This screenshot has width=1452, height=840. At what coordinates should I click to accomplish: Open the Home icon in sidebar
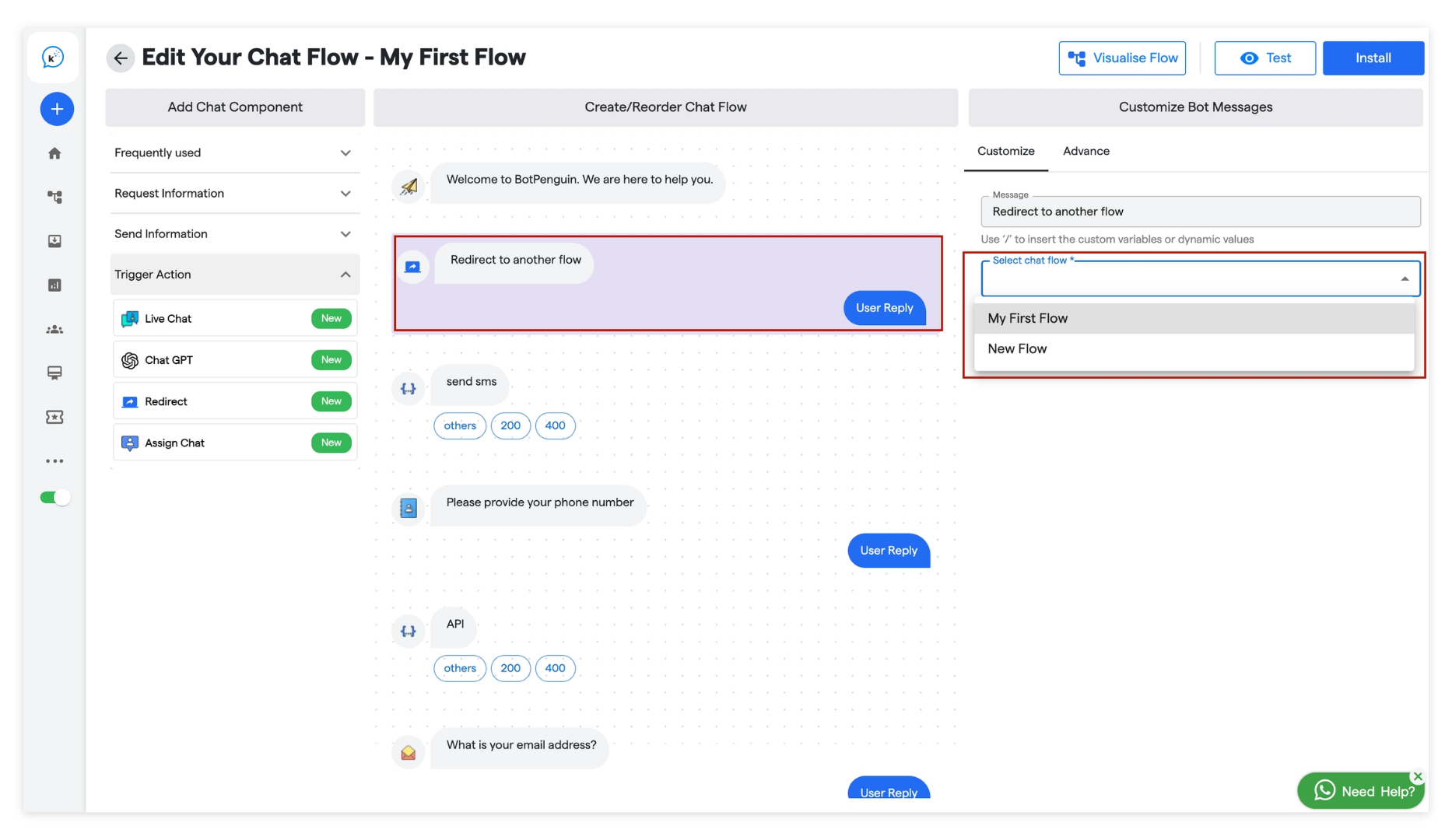pyautogui.click(x=54, y=153)
